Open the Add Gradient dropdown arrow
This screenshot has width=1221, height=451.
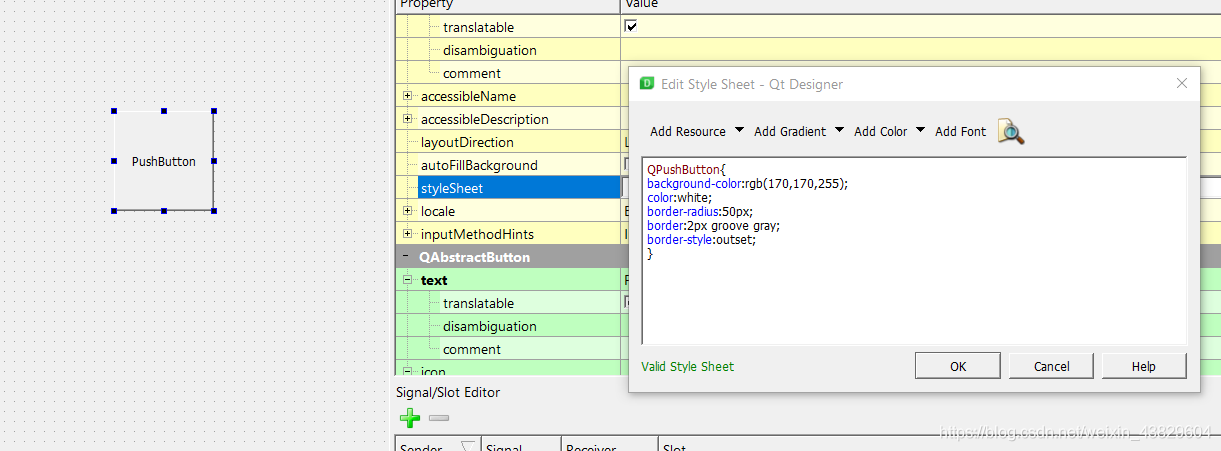839,131
